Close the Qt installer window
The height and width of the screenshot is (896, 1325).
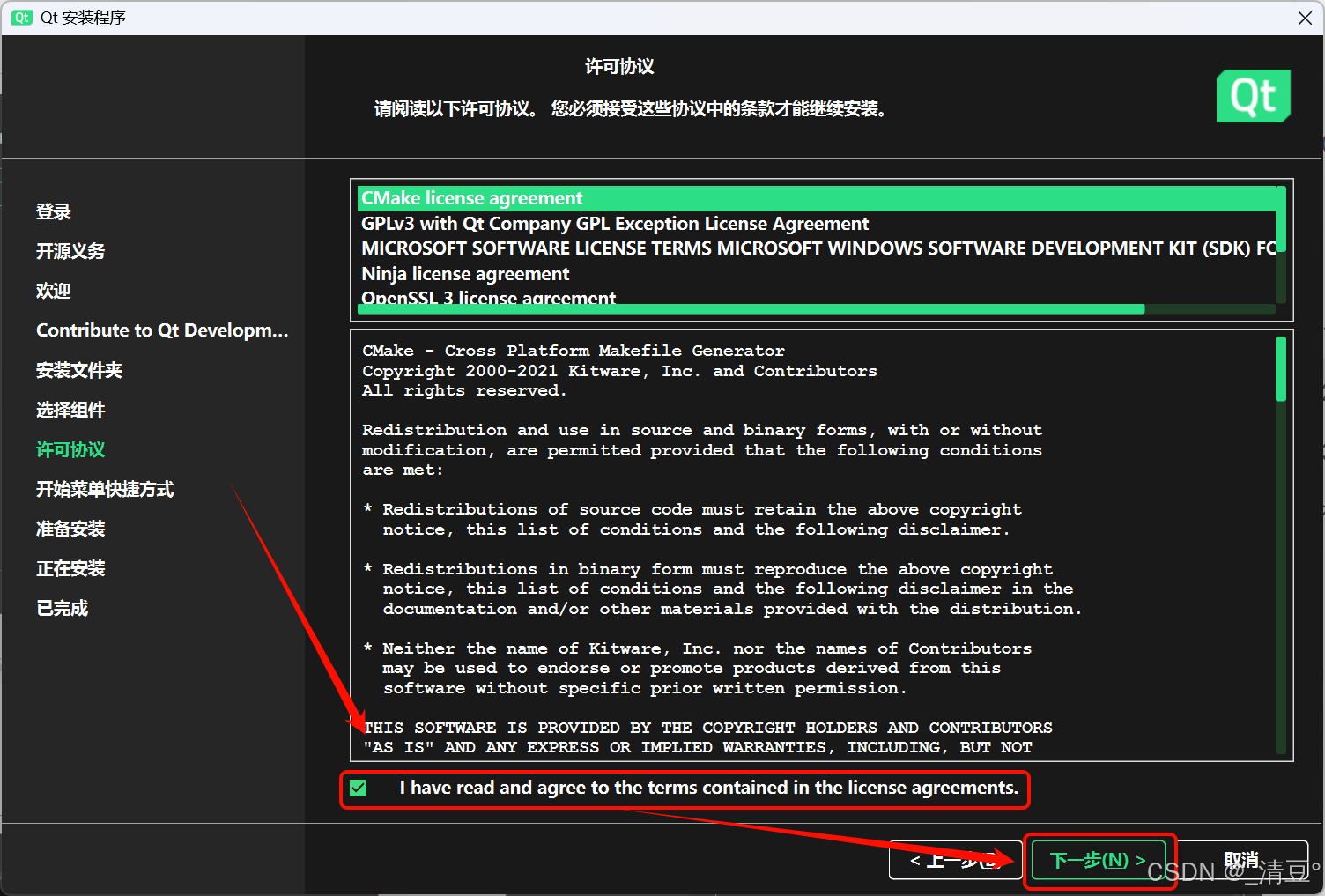pyautogui.click(x=1305, y=18)
